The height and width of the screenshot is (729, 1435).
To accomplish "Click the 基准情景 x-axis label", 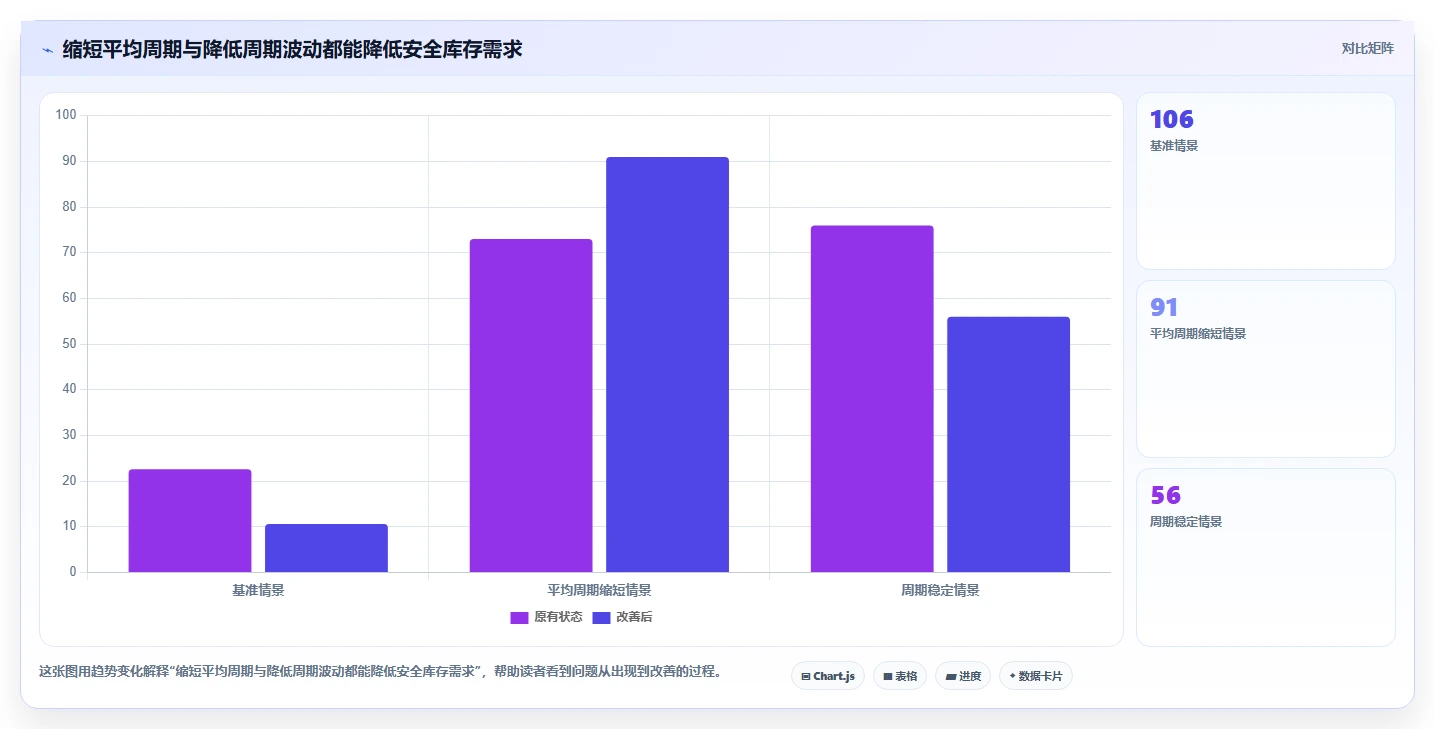I will click(x=258, y=590).
